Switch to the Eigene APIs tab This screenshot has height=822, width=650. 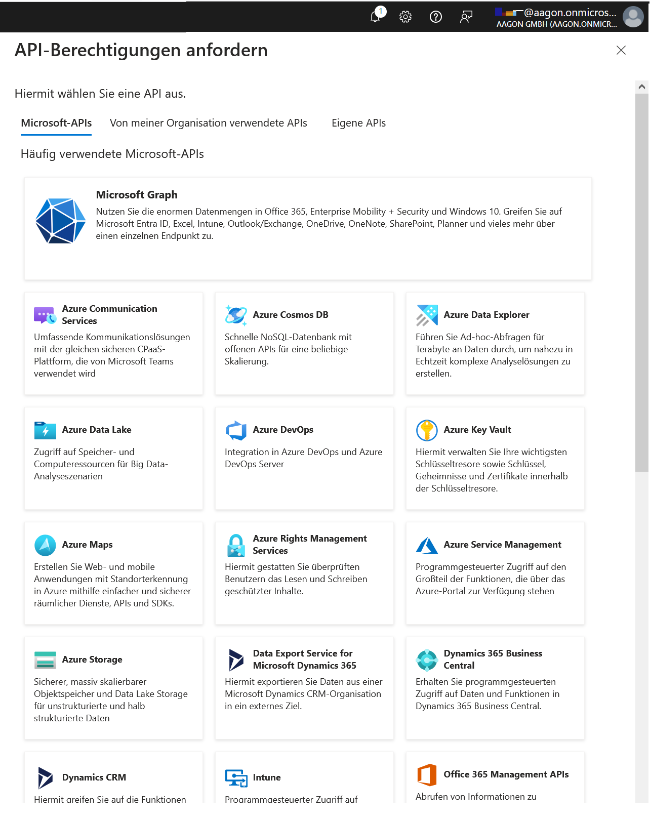[x=358, y=123]
